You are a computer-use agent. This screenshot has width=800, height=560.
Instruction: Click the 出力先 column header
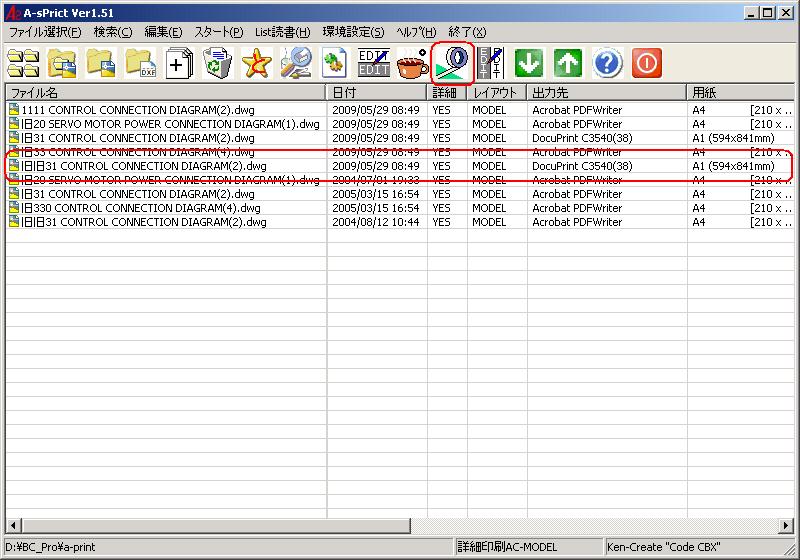coord(606,92)
